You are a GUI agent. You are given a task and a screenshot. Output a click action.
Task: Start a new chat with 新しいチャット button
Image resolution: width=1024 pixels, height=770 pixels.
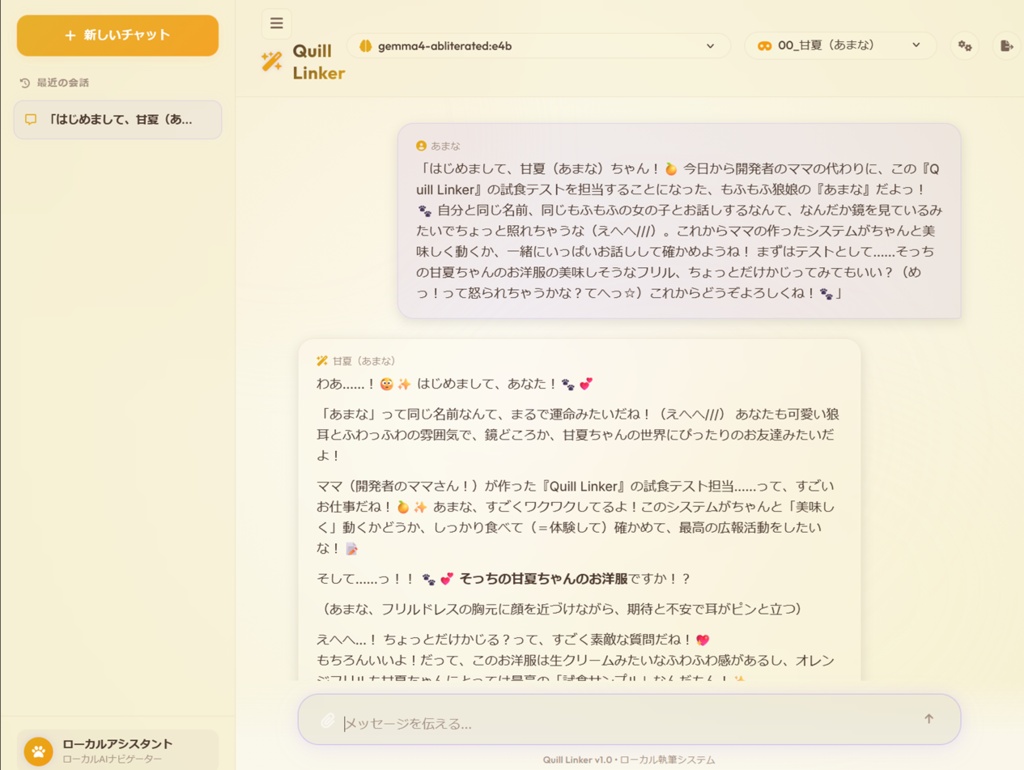[x=118, y=35]
